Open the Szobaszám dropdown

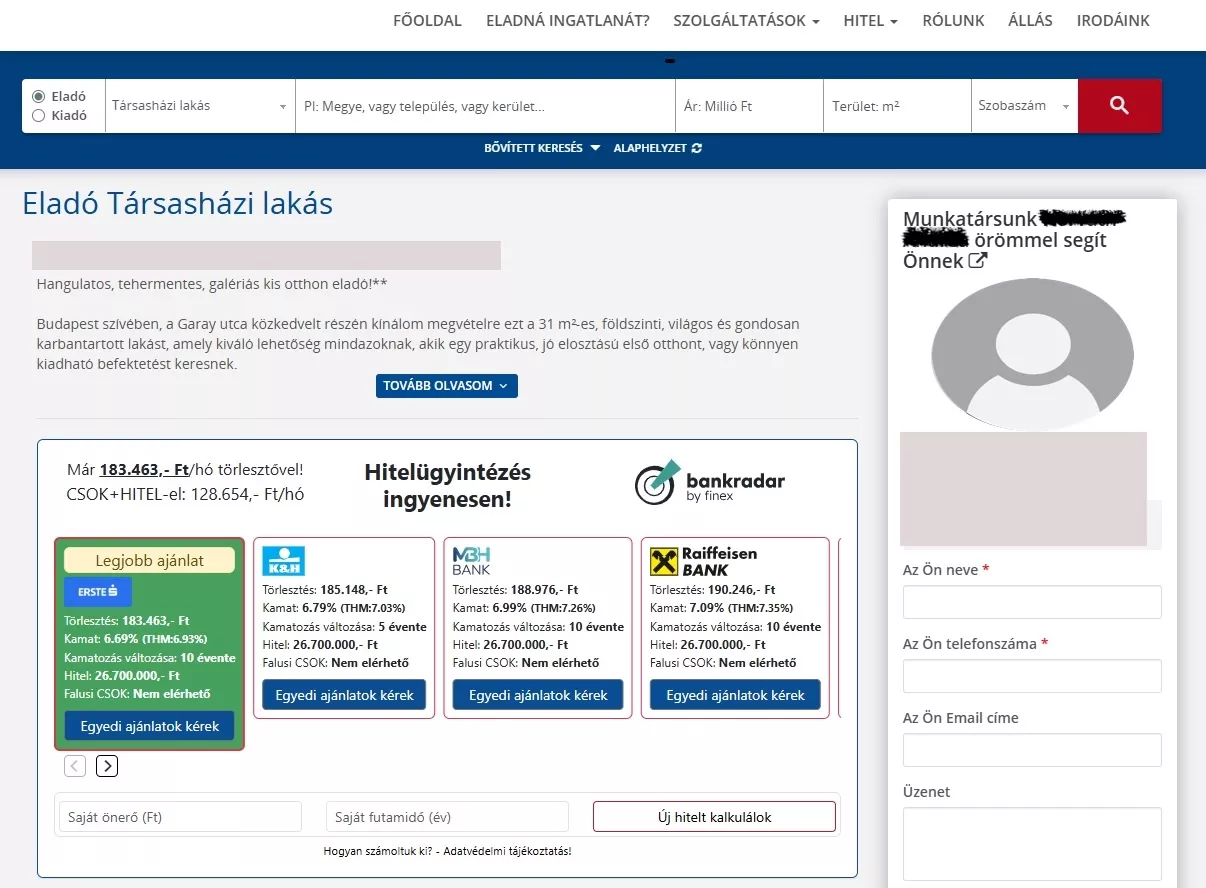coord(1023,106)
